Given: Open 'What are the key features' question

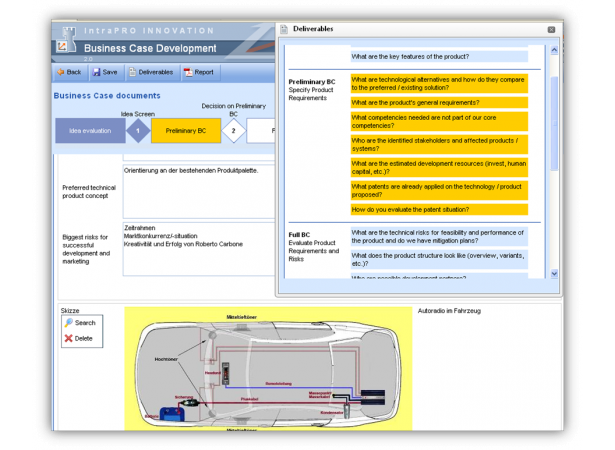Looking at the screenshot, I should click(x=439, y=56).
